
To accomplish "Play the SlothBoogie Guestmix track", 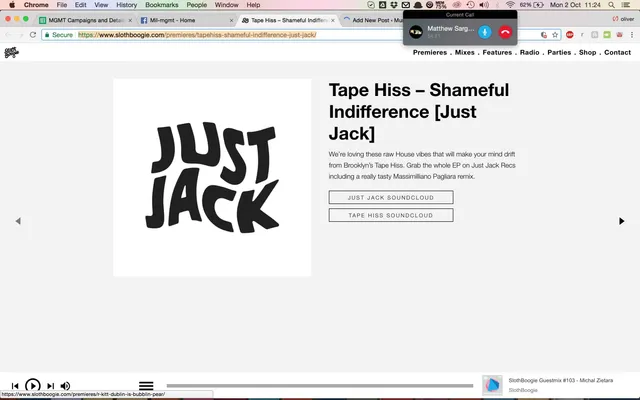I will pyautogui.click(x=33, y=385).
